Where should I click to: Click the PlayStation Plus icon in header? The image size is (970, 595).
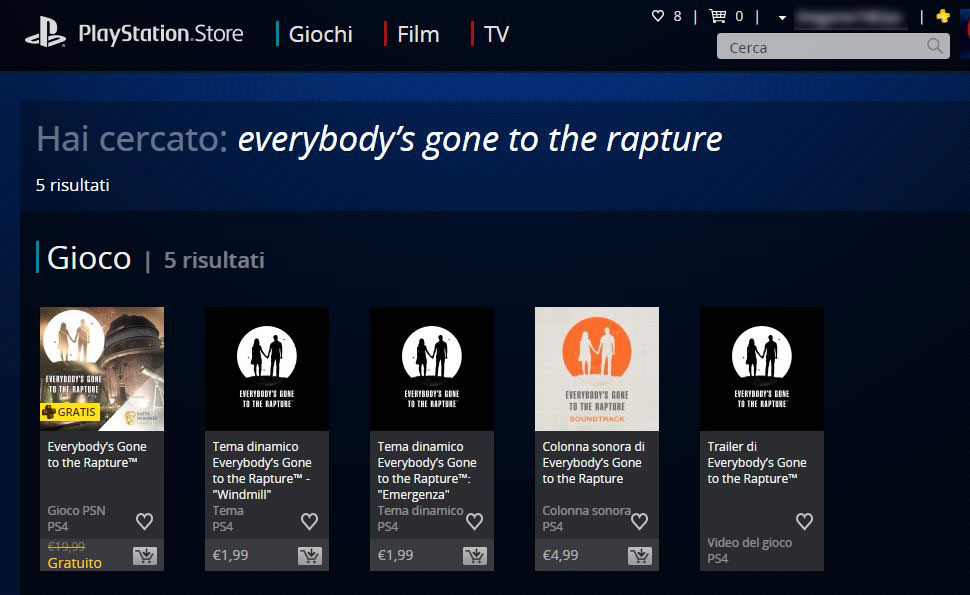(943, 16)
